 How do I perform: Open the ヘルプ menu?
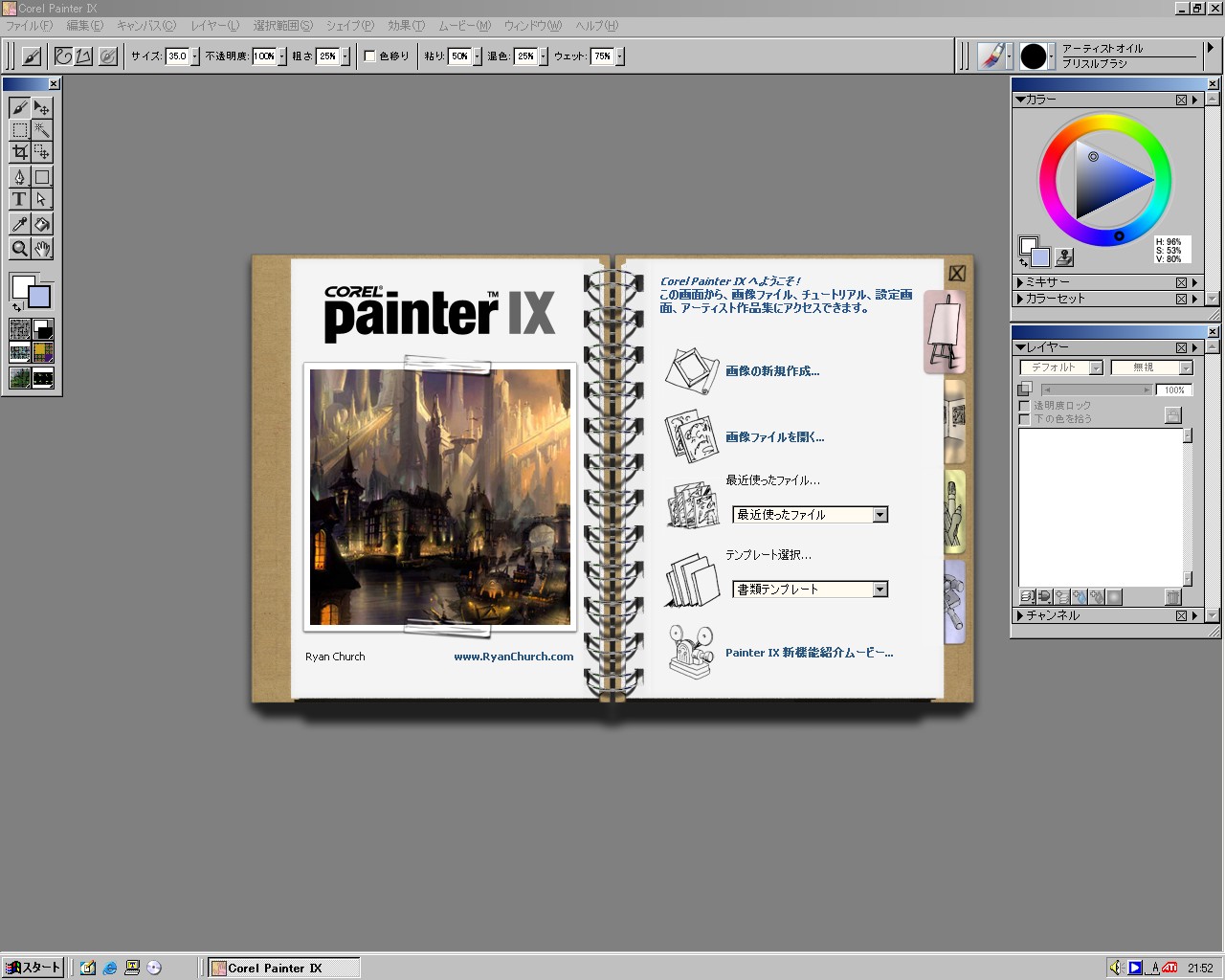tap(597, 26)
